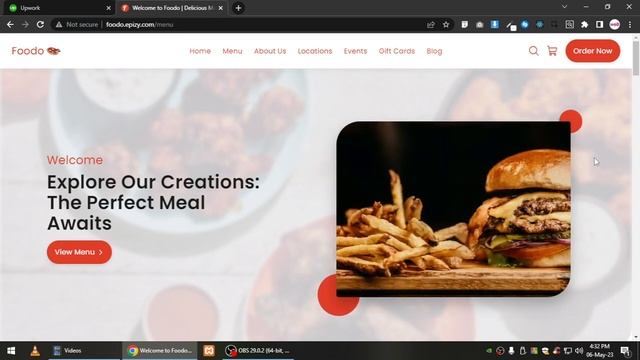
Task: Go to Home nav link
Action: [200, 51]
